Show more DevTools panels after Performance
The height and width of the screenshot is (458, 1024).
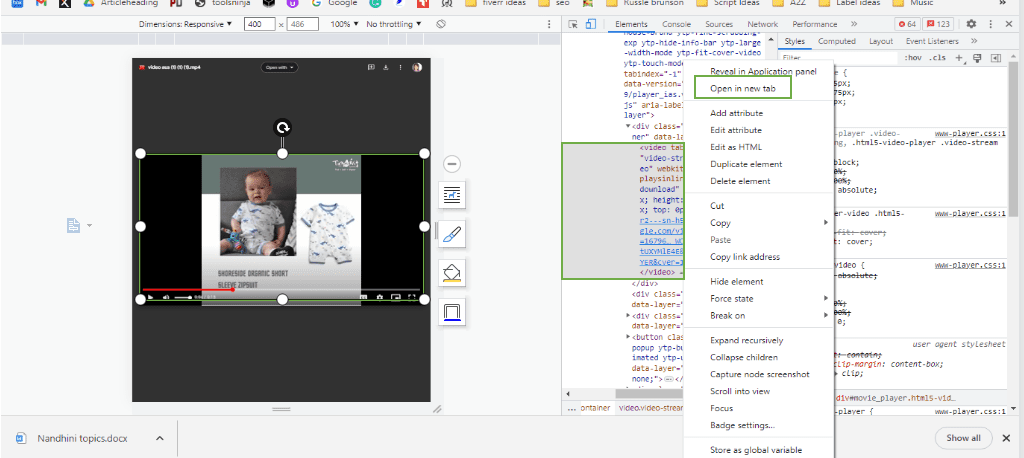click(x=854, y=24)
